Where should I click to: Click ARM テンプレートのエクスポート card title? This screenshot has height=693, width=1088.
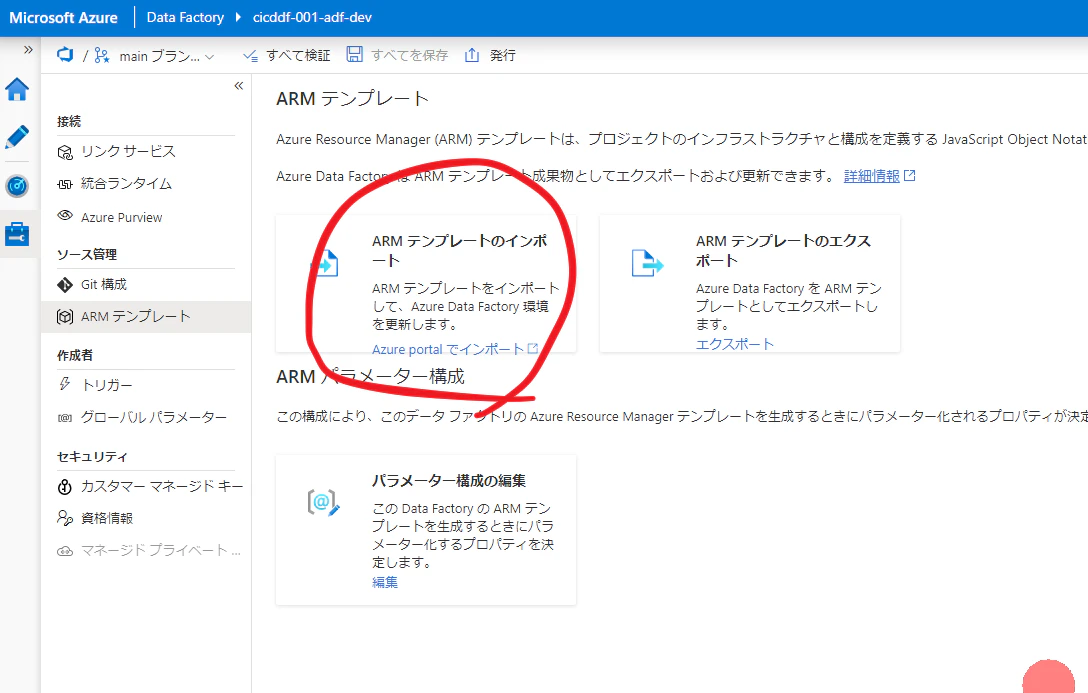tap(783, 250)
